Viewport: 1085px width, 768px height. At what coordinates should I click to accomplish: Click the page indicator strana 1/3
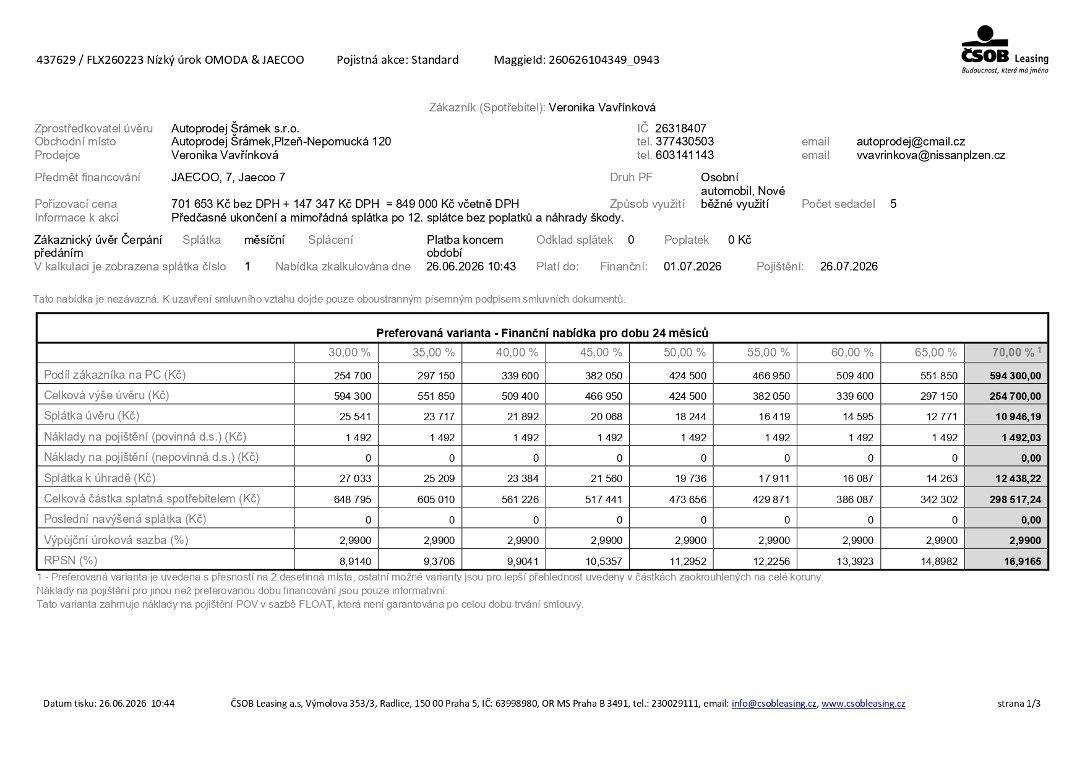(x=1019, y=704)
